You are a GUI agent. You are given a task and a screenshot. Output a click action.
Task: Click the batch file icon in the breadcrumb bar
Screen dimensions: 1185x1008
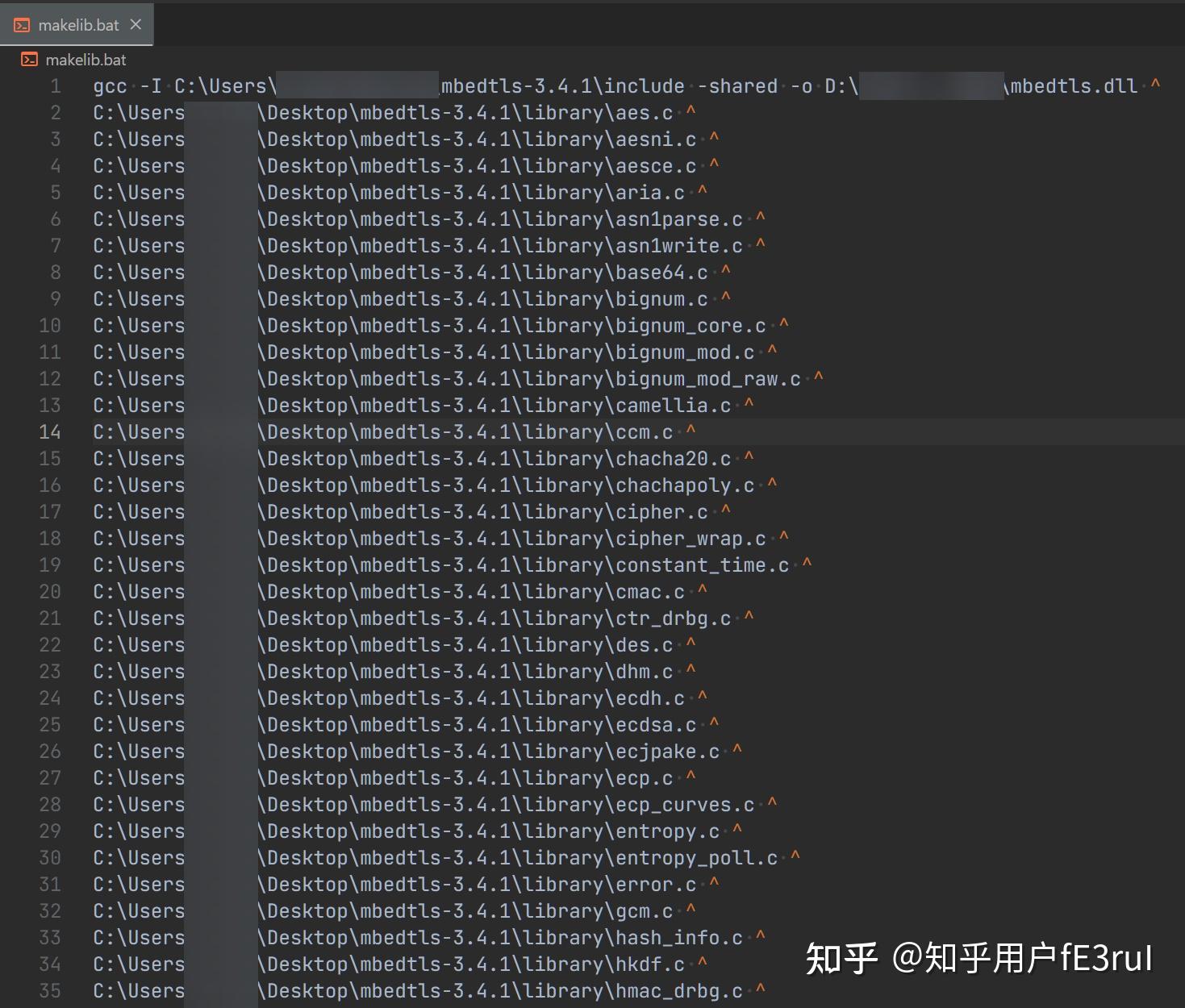tap(30, 58)
